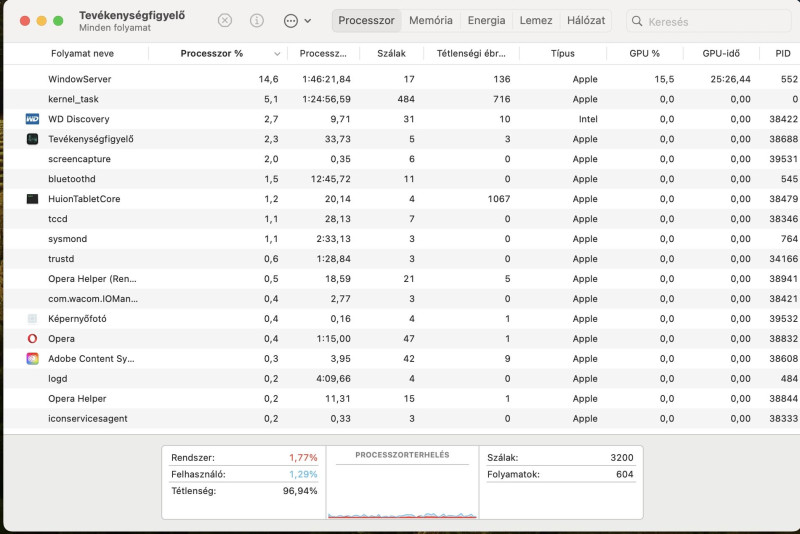Image resolution: width=800 pixels, height=534 pixels.
Task: Select the screencapture process
Action: point(79,159)
